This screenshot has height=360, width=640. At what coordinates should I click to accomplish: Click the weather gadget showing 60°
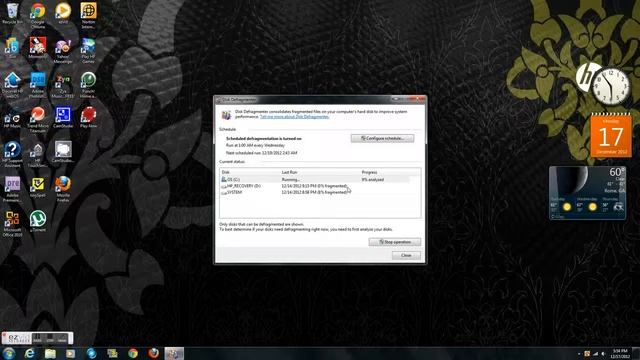coord(587,193)
